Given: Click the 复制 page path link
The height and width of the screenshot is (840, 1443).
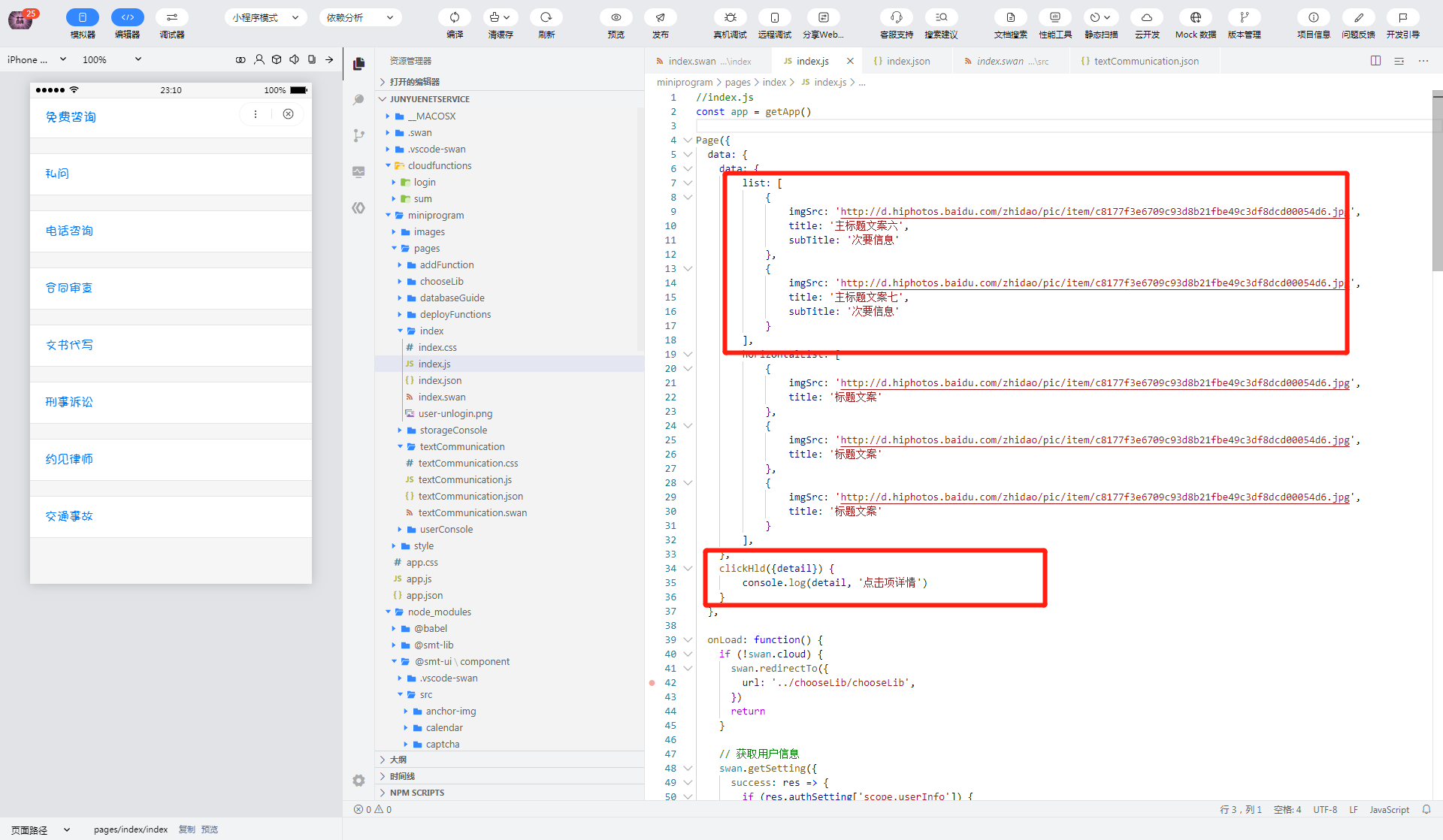Looking at the screenshot, I should tap(186, 829).
